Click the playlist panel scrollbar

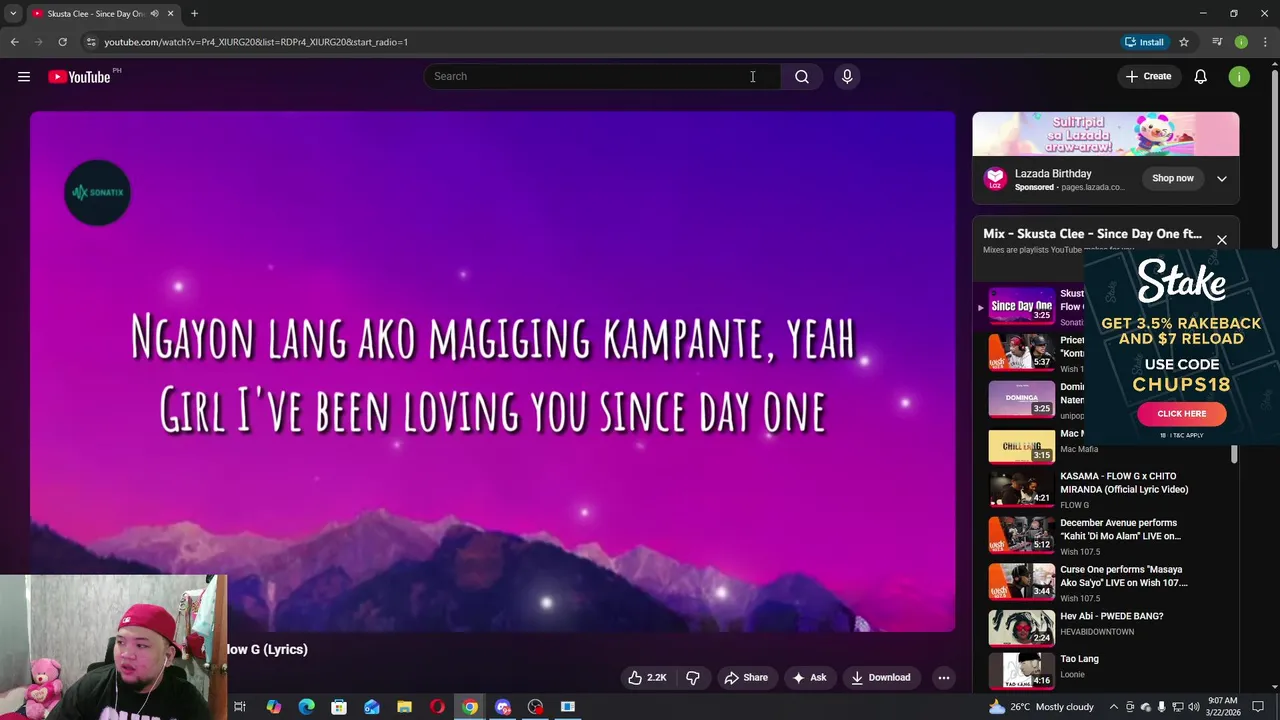pos(1234,455)
